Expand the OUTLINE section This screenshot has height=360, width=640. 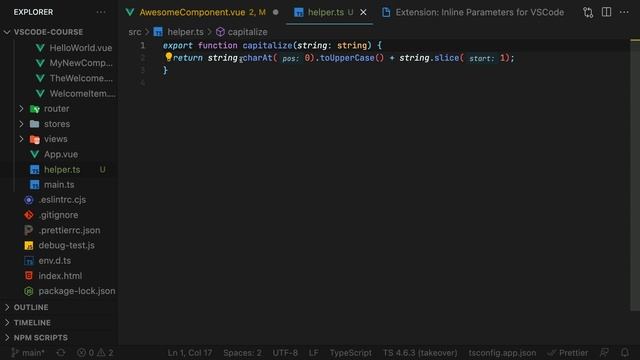pyautogui.click(x=31, y=307)
